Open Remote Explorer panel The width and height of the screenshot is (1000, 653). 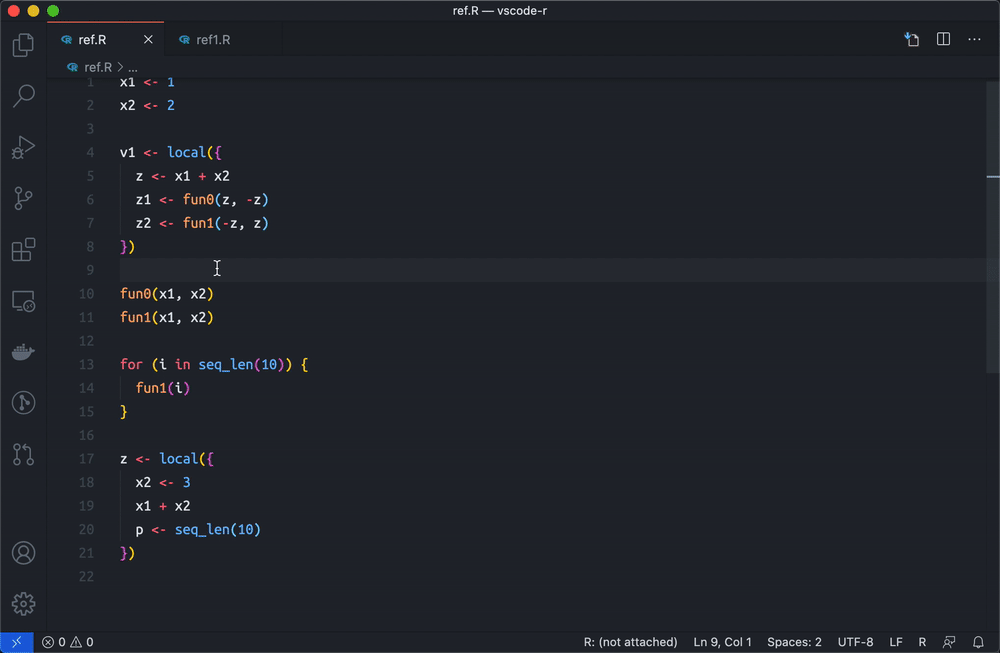(x=23, y=300)
